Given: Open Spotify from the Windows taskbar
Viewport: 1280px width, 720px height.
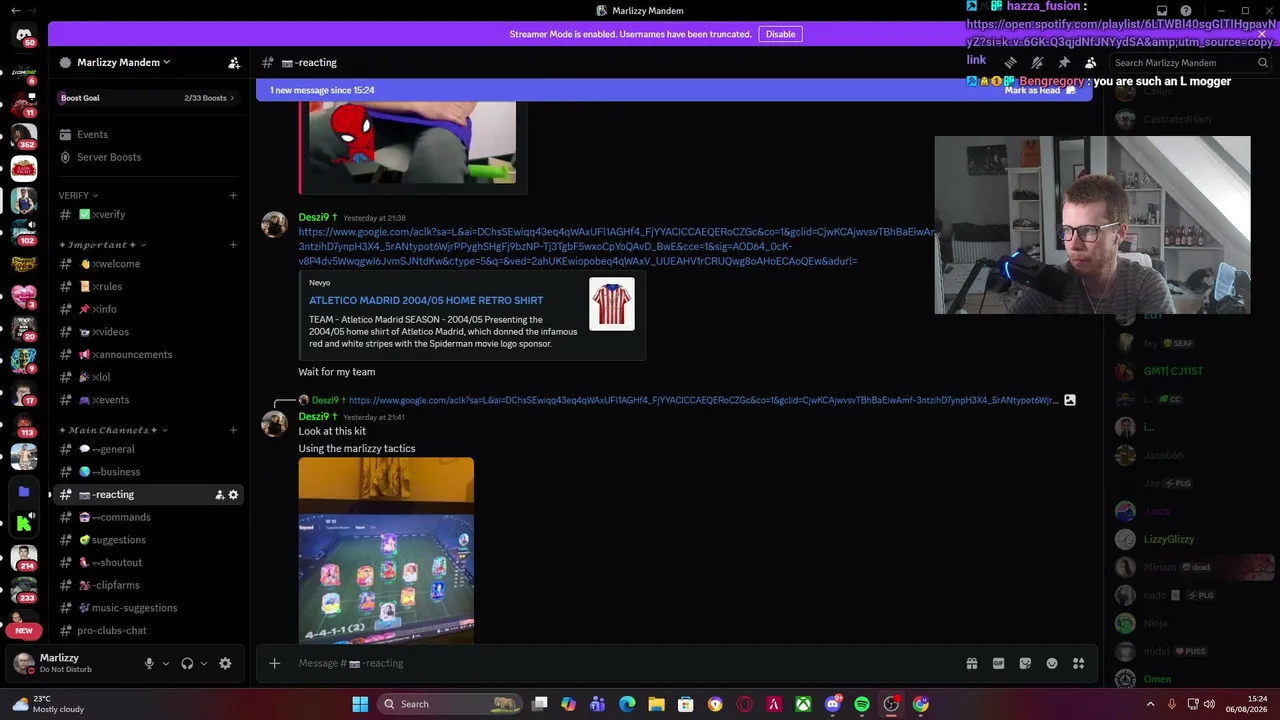Looking at the screenshot, I should tap(862, 704).
